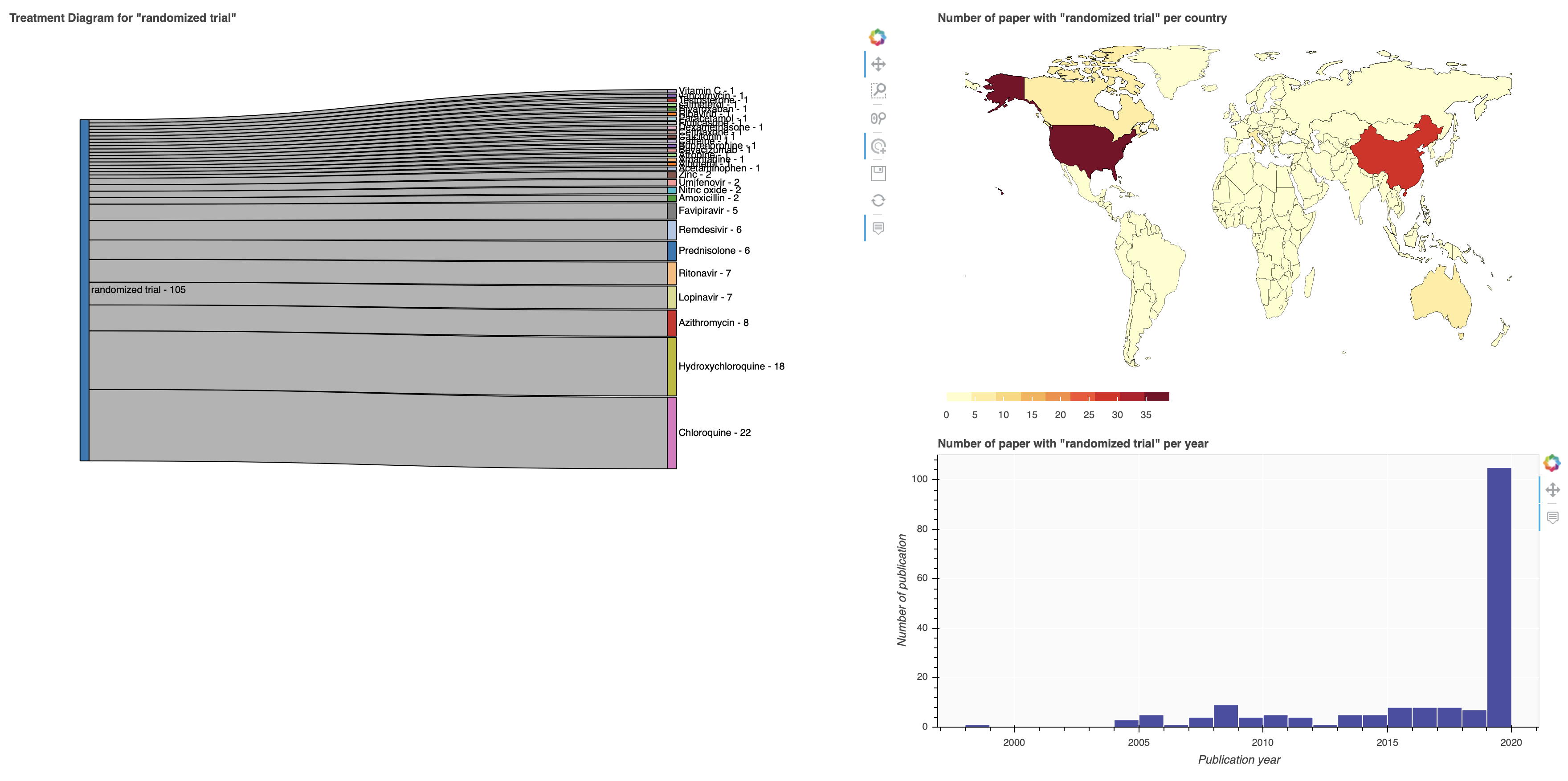1568x781 pixels.
Task: Click the Azithromycin - 8 red node
Action: (x=672, y=323)
